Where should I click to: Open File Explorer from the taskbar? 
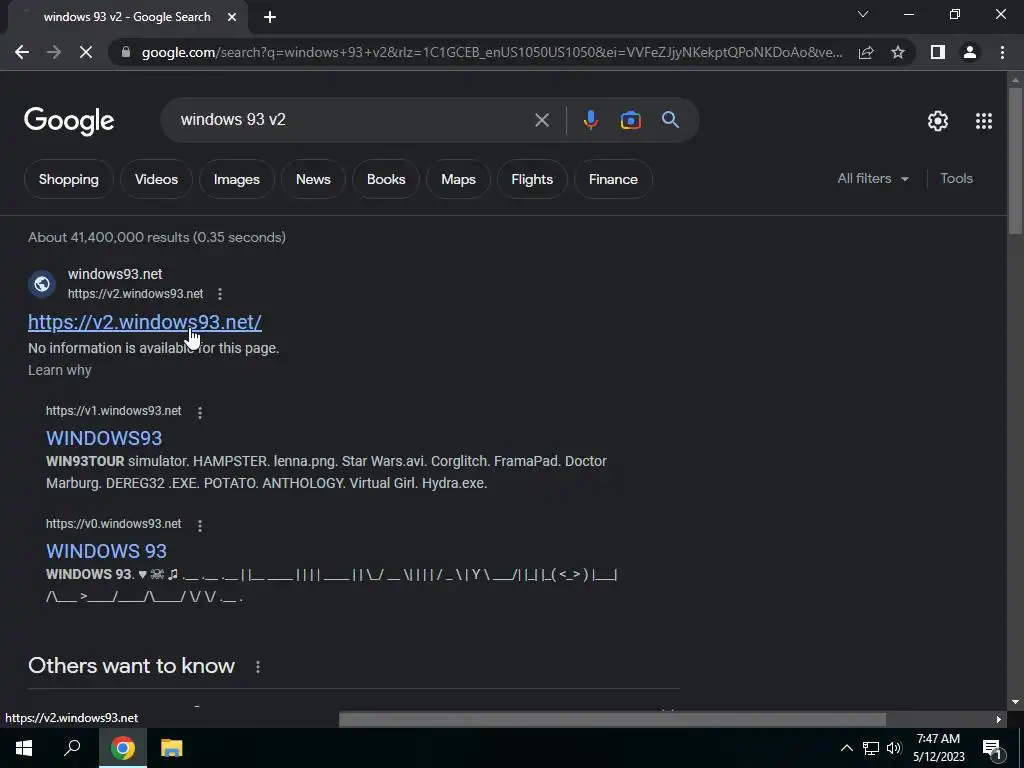coord(172,748)
